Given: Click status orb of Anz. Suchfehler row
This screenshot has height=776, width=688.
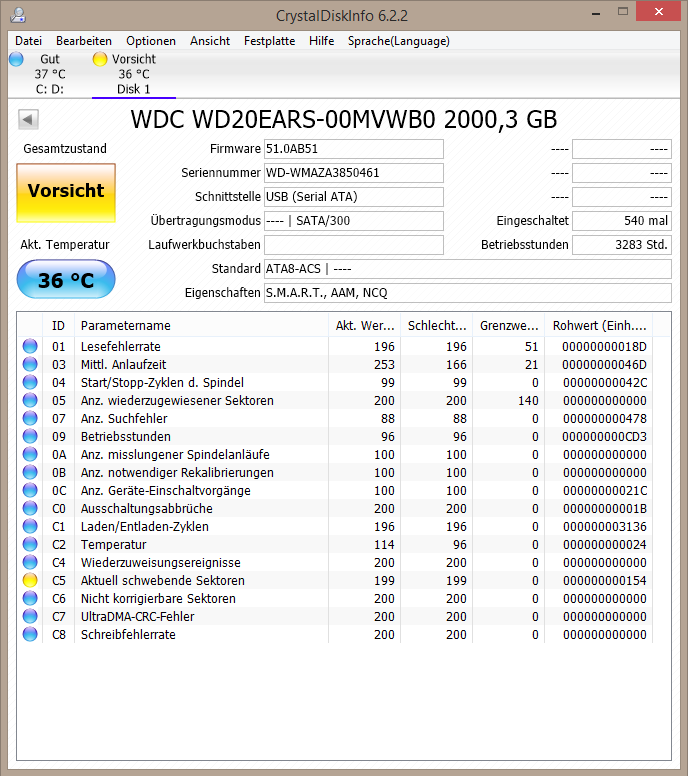Looking at the screenshot, I should click(30, 418).
